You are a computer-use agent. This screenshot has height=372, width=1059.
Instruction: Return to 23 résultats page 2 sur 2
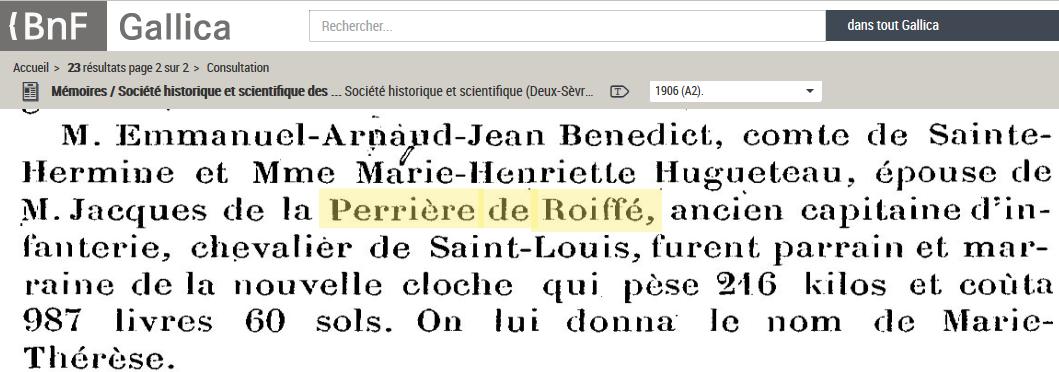tap(128, 68)
